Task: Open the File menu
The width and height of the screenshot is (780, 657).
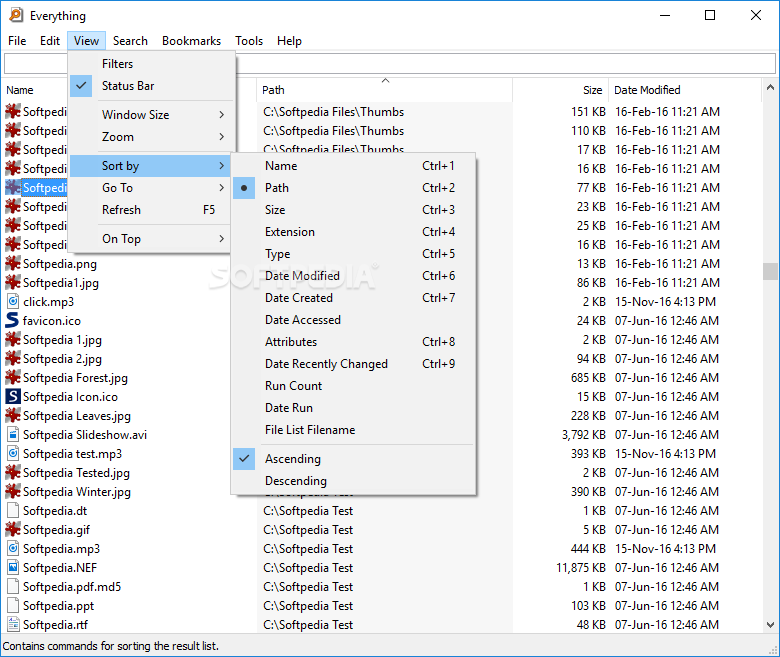Action: coord(17,41)
